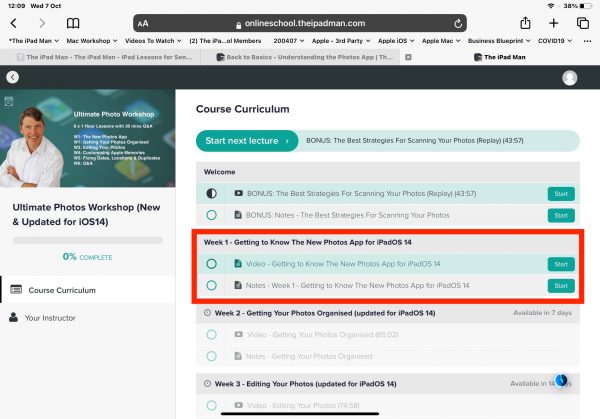Go back with Safari back arrow
Viewport: 600px width, 419px height.
click(14, 23)
